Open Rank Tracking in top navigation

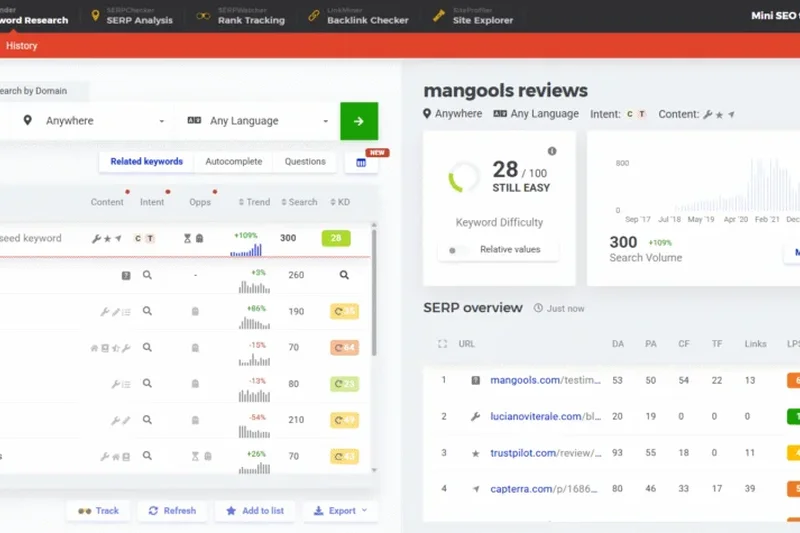241,16
